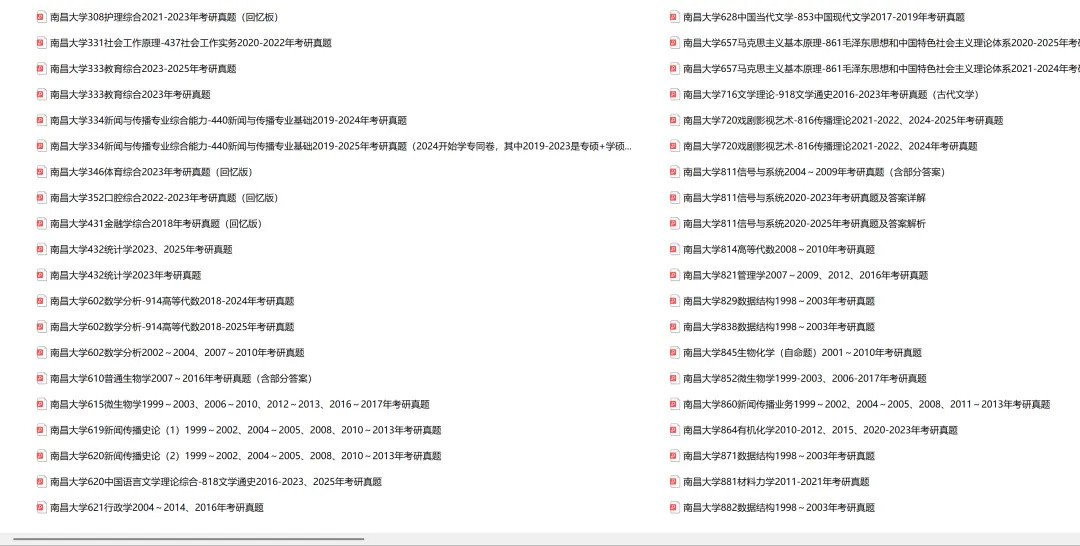Select 882数据结构1998~2003年考研真题 file name
This screenshot has width=1080, height=546.
tap(778, 507)
